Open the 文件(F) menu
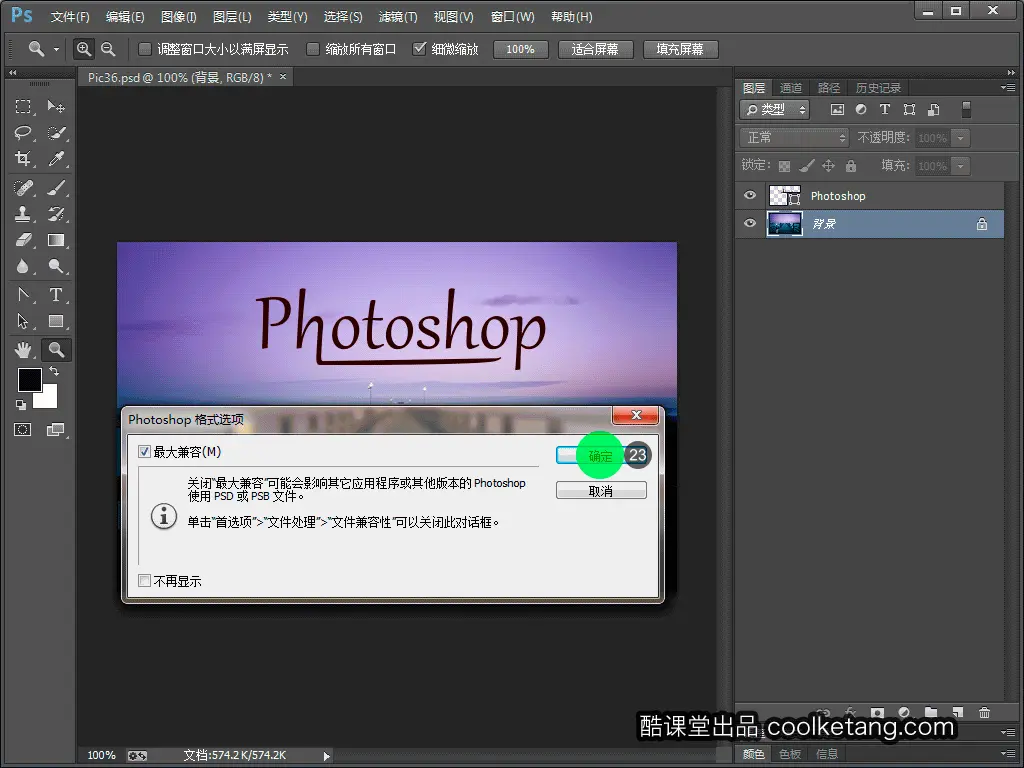Viewport: 1024px width, 768px height. click(70, 17)
